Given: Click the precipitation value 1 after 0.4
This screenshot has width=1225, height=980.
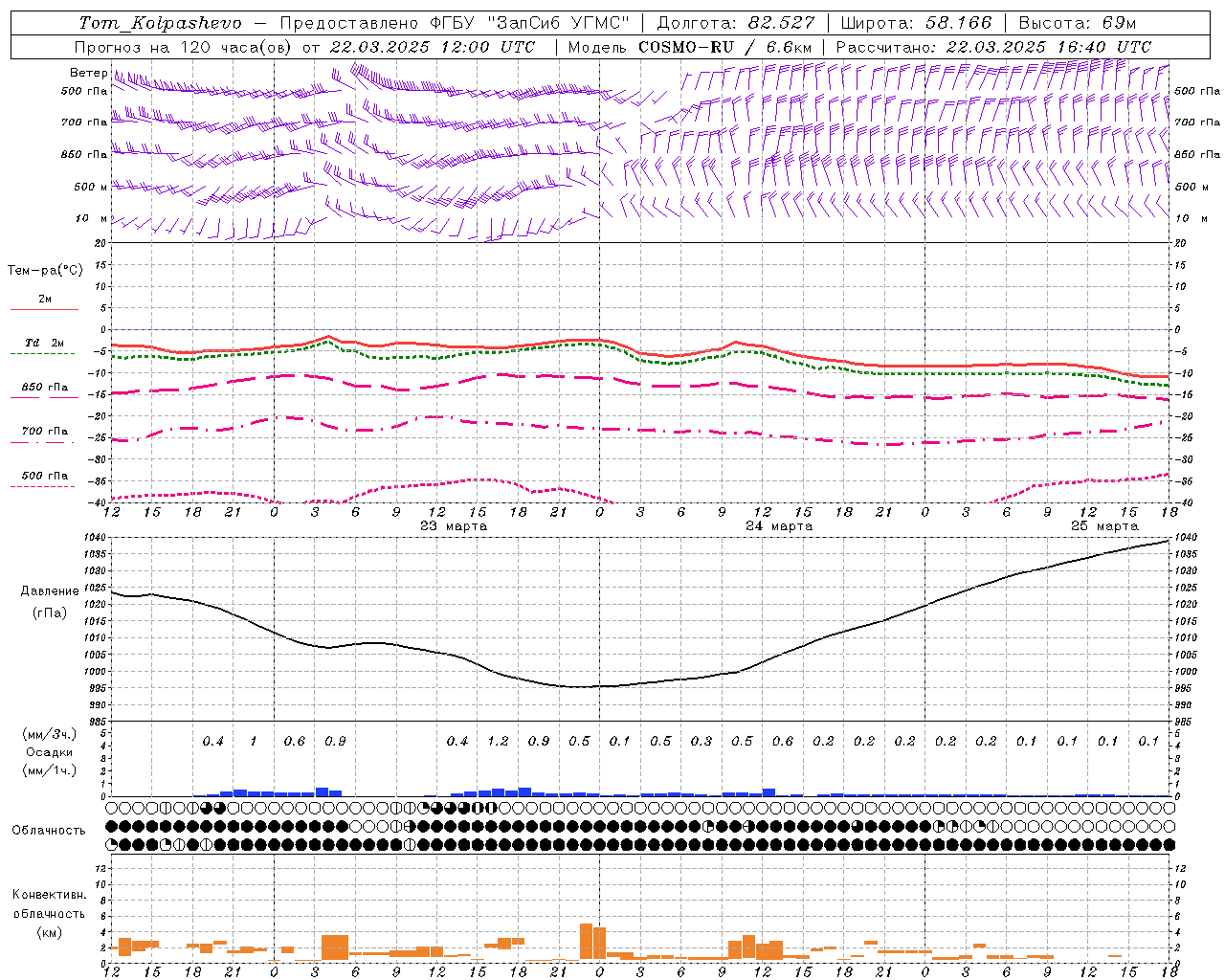Looking at the screenshot, I should tap(254, 741).
